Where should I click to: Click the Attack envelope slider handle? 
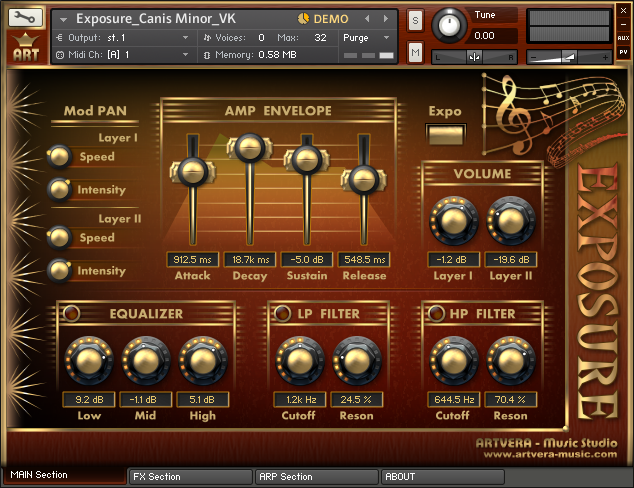(193, 171)
